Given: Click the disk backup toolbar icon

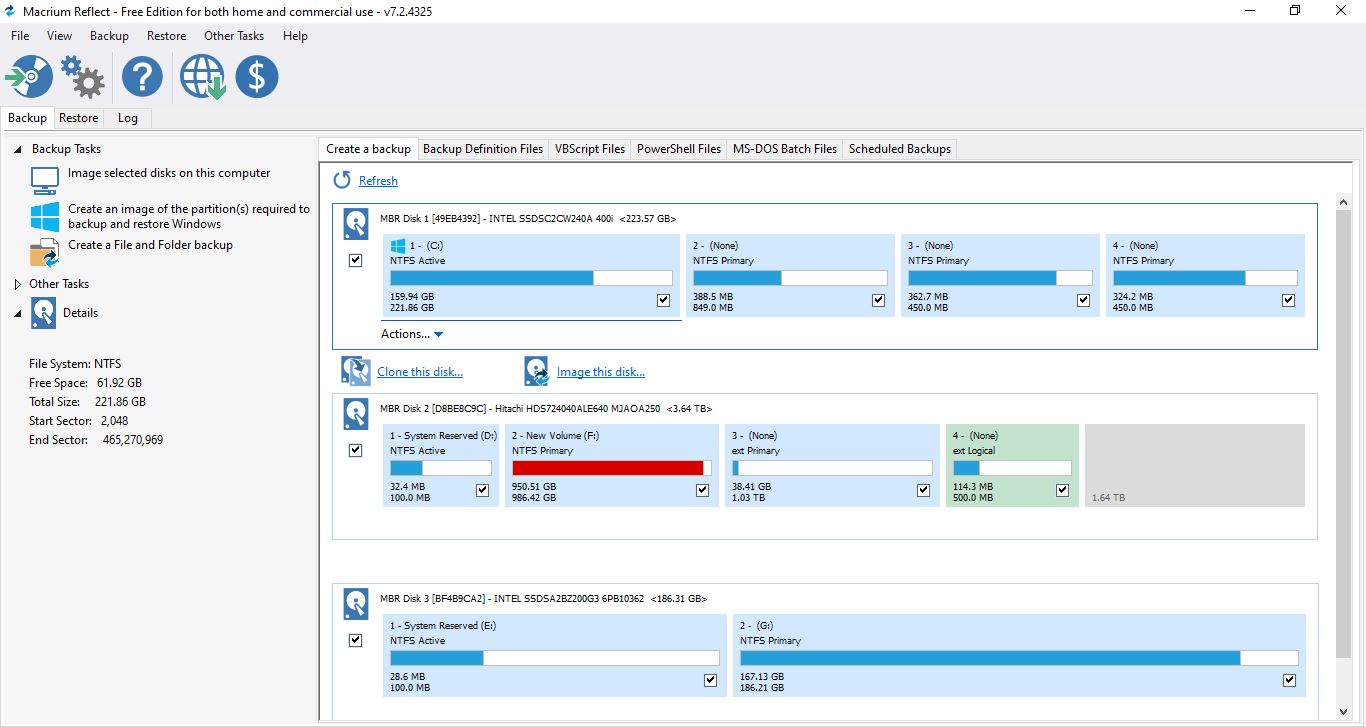Looking at the screenshot, I should pos(29,77).
